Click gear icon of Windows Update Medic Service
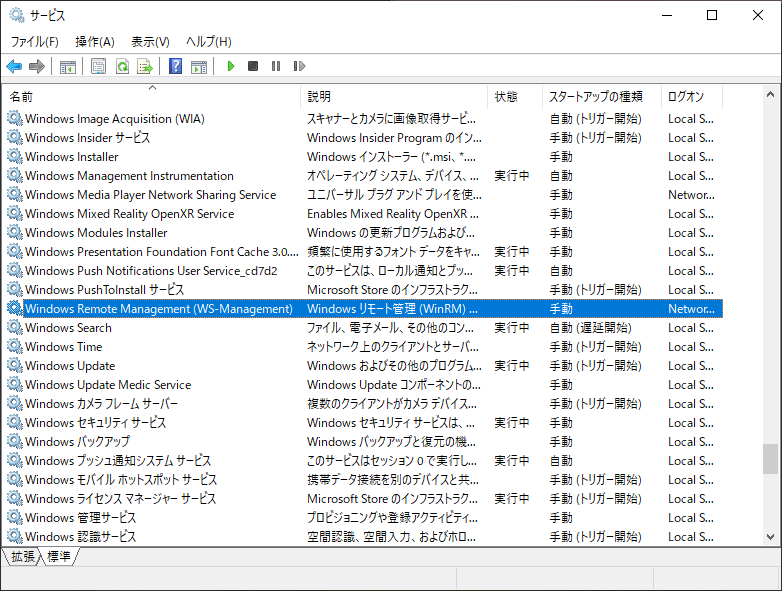This screenshot has width=782, height=591. (x=15, y=385)
